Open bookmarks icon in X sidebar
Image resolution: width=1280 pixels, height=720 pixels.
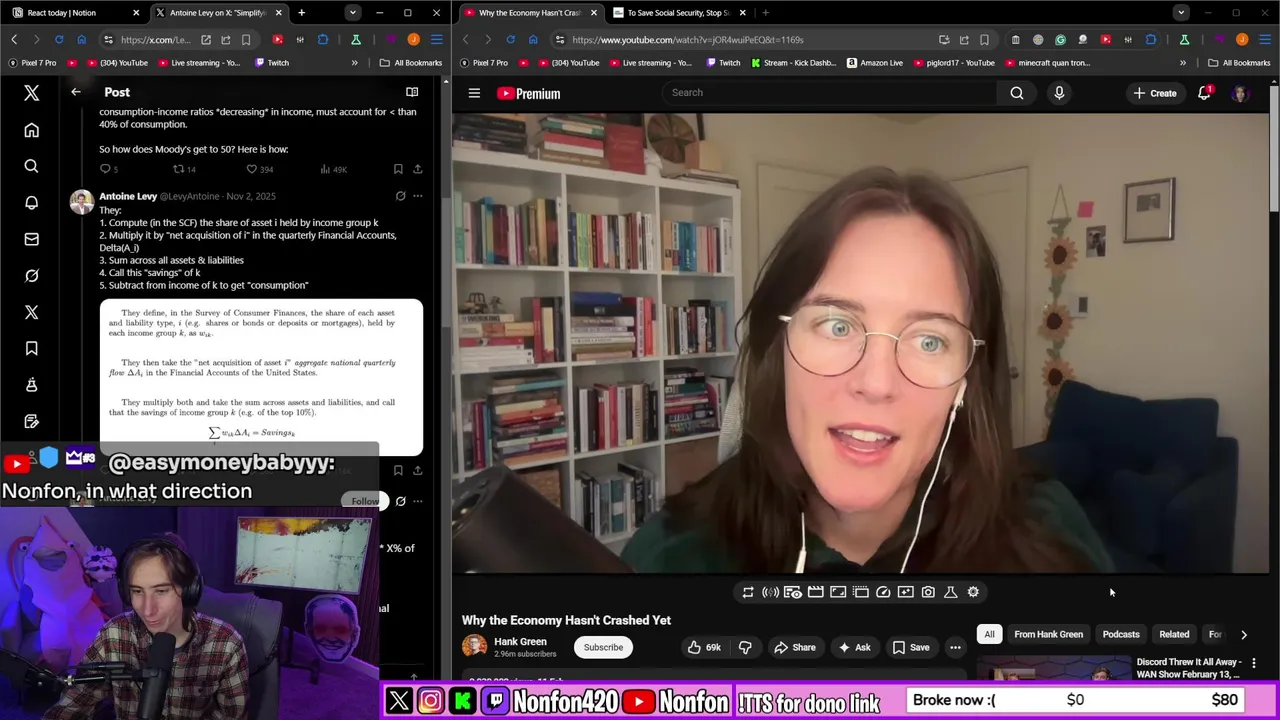point(31,348)
